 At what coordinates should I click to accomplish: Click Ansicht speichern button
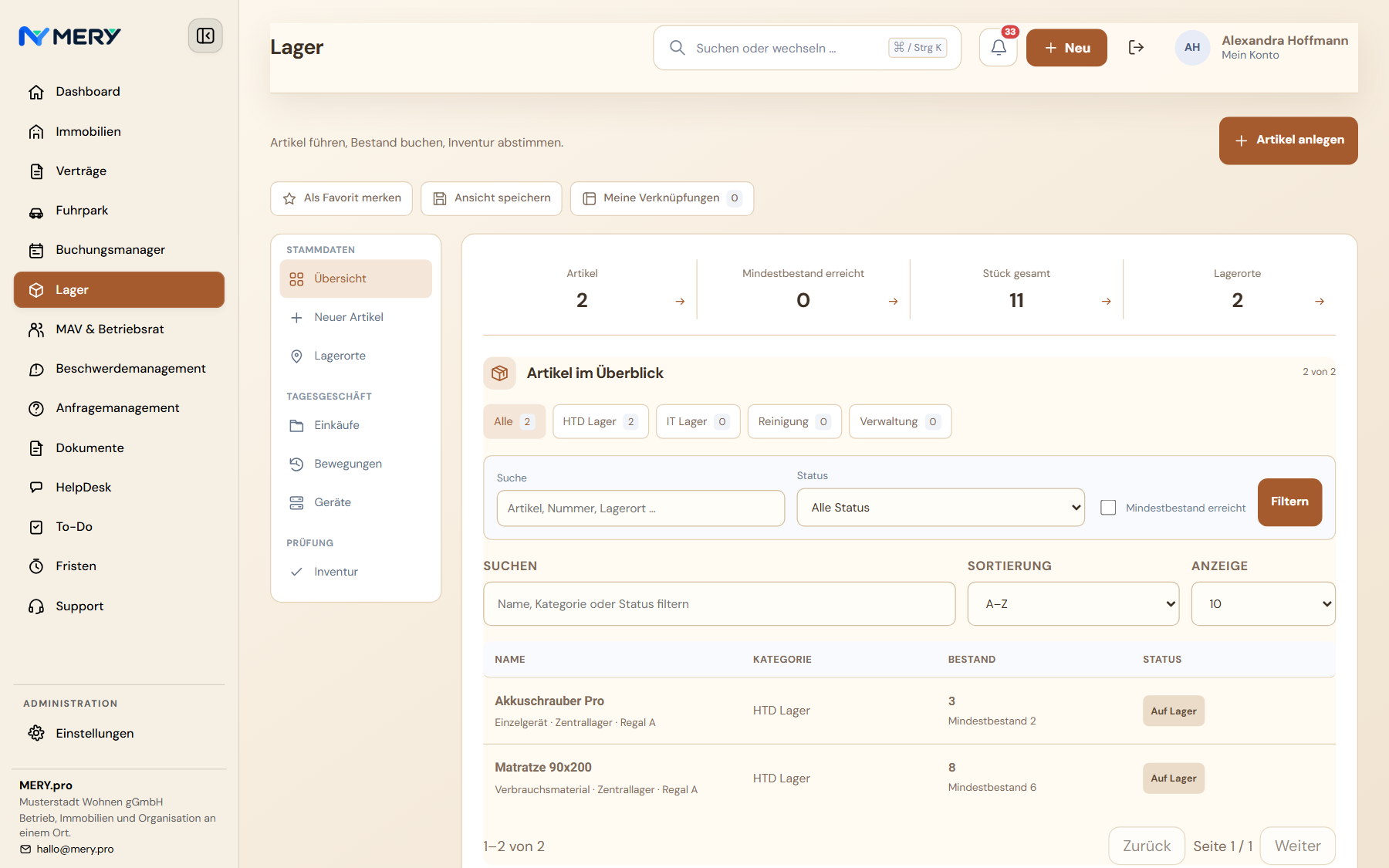[492, 198]
